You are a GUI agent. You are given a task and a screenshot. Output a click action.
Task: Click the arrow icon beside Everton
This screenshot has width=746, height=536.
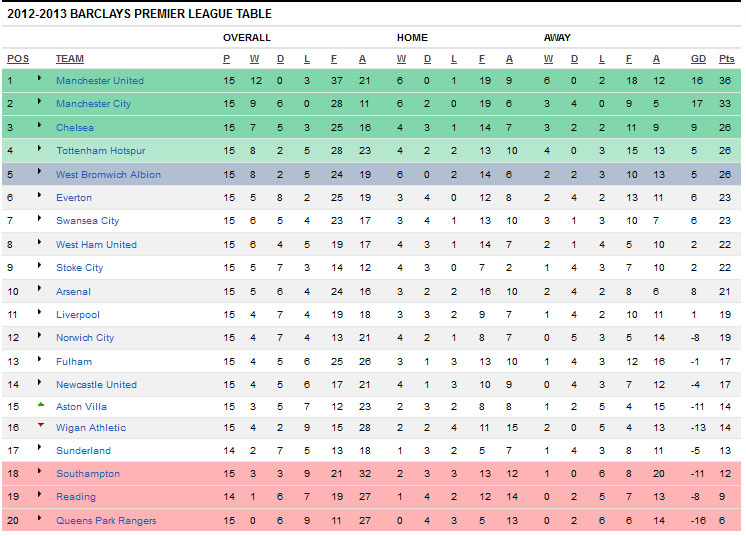39,195
